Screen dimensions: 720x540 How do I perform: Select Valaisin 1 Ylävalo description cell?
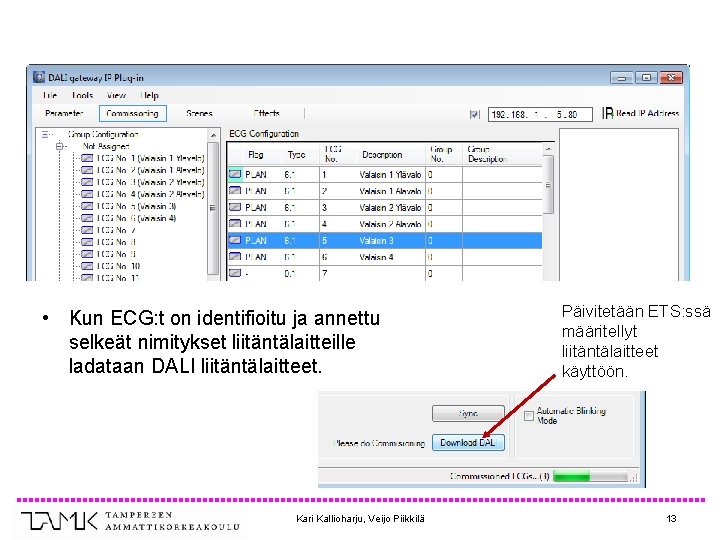[390, 174]
